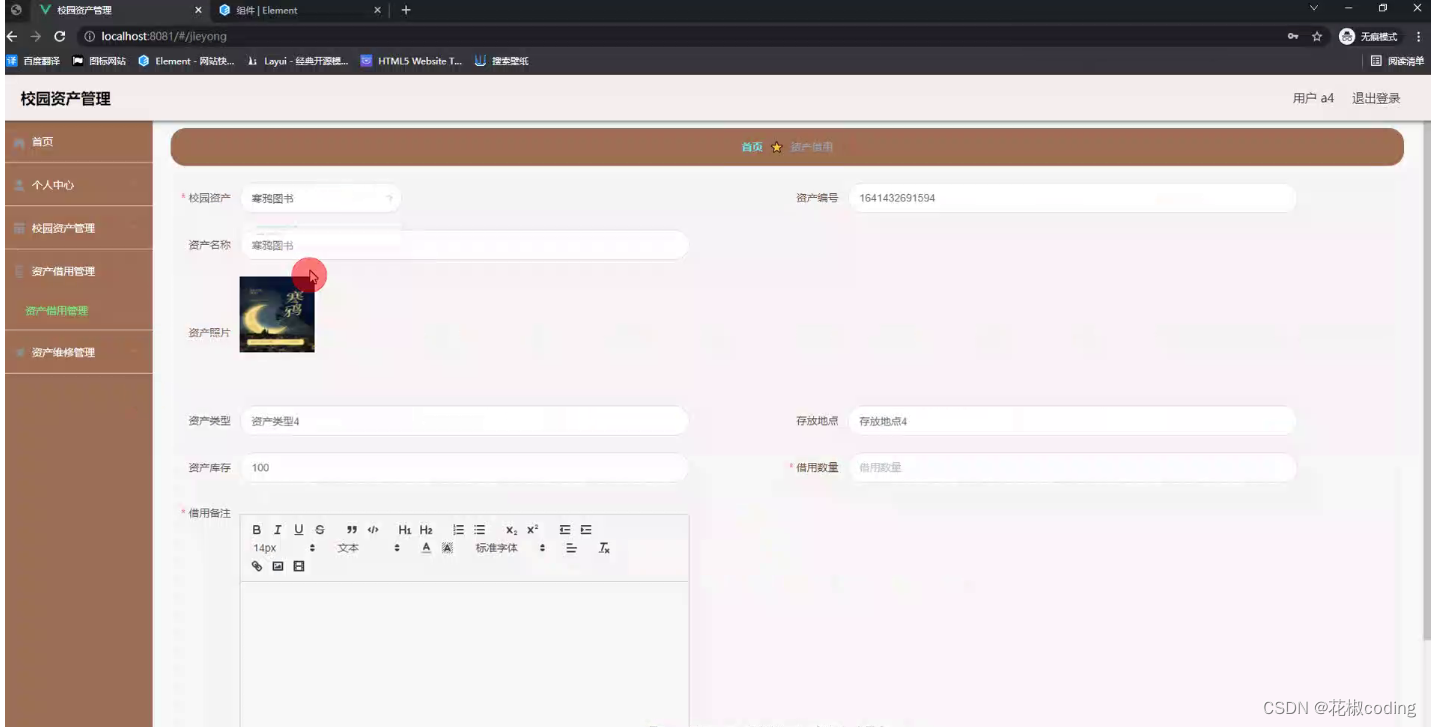This screenshot has width=1431, height=727.
Task: Reload the page with the refresh button
Action: 60,36
